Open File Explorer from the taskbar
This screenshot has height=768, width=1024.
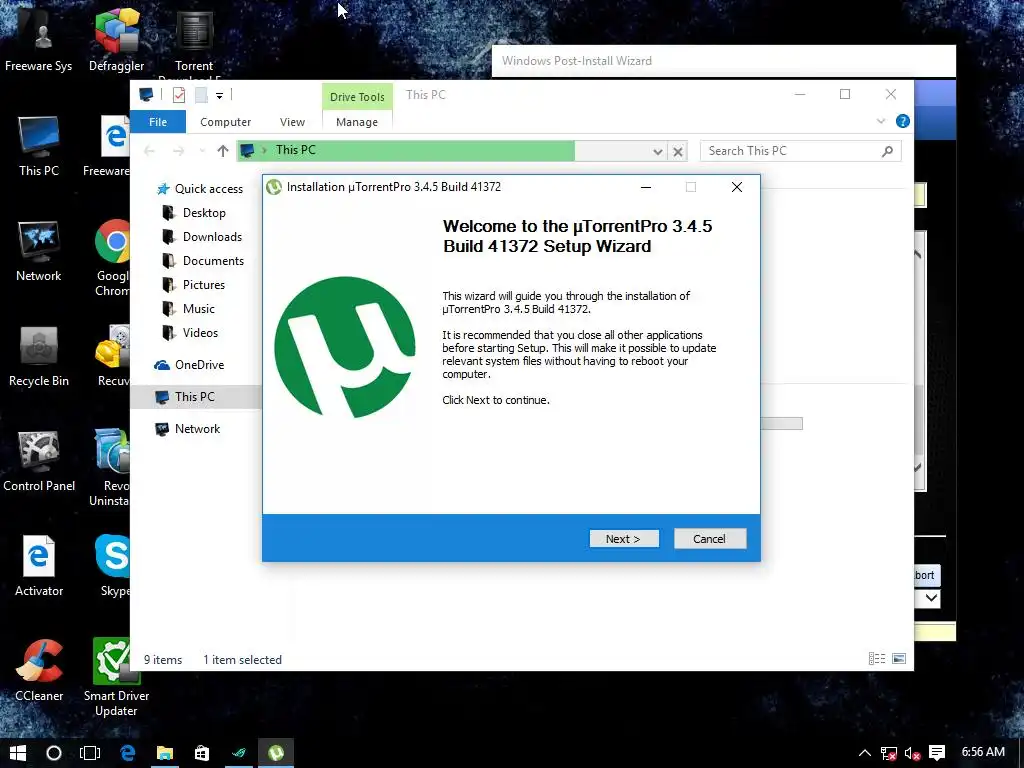click(x=165, y=753)
